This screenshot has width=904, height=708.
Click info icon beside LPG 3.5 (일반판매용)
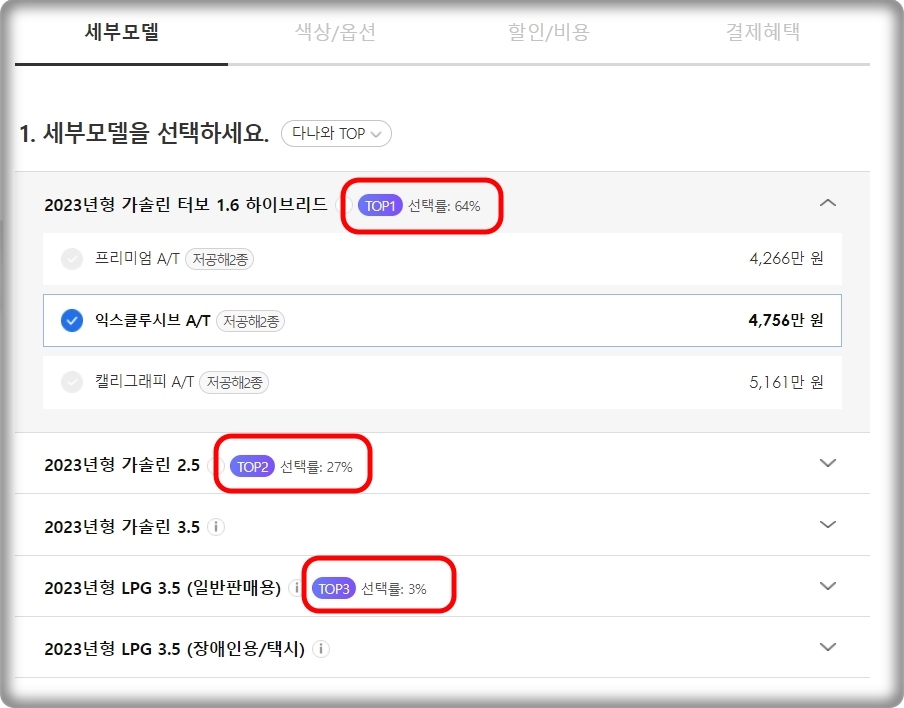296,588
